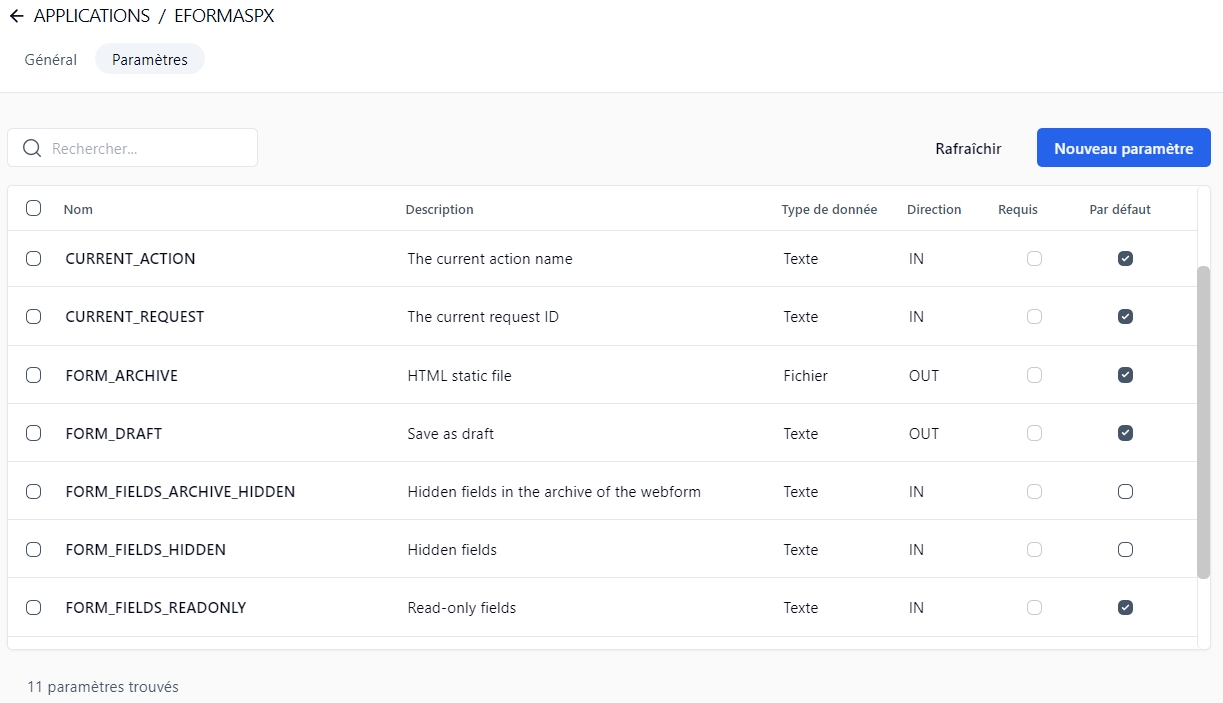Click the Type de donnée column header
This screenshot has width=1223, height=703.
(829, 210)
